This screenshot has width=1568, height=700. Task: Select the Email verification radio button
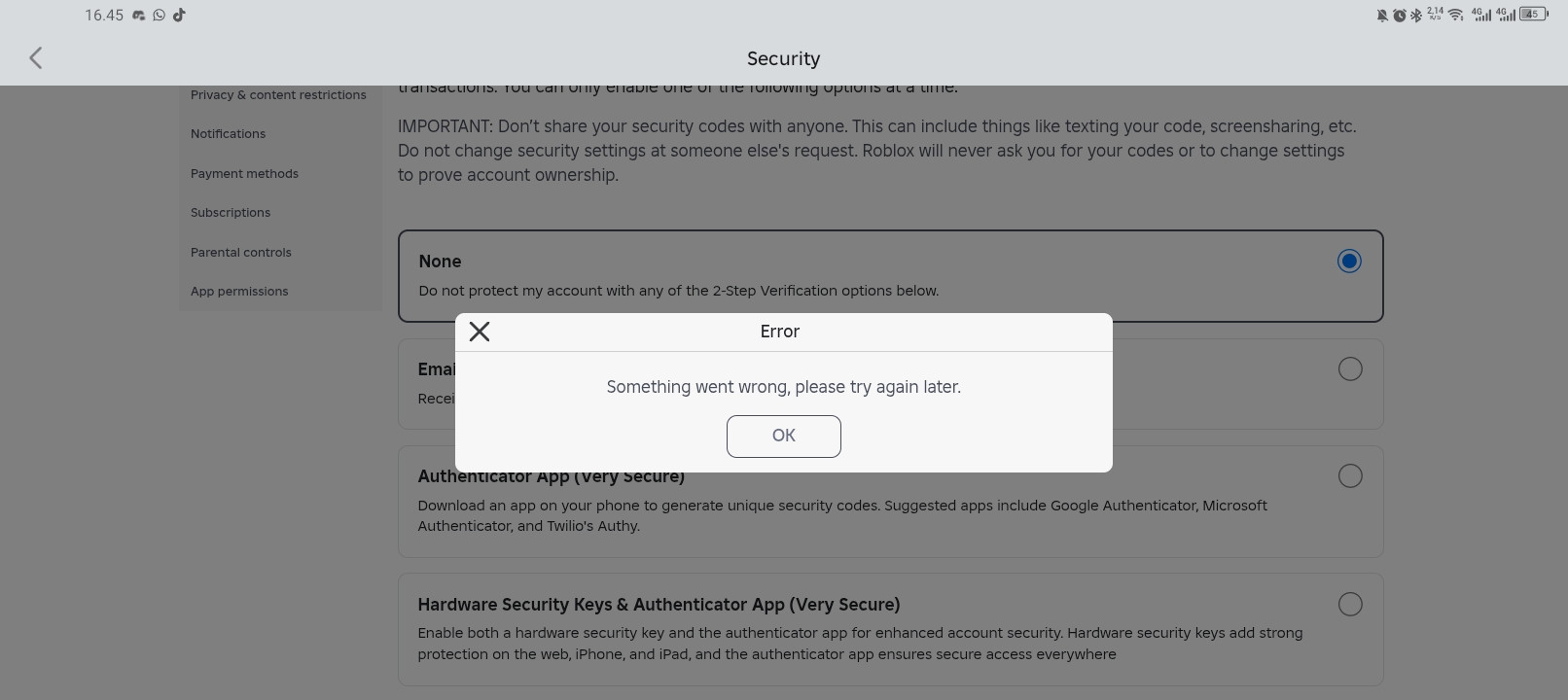tap(1350, 368)
